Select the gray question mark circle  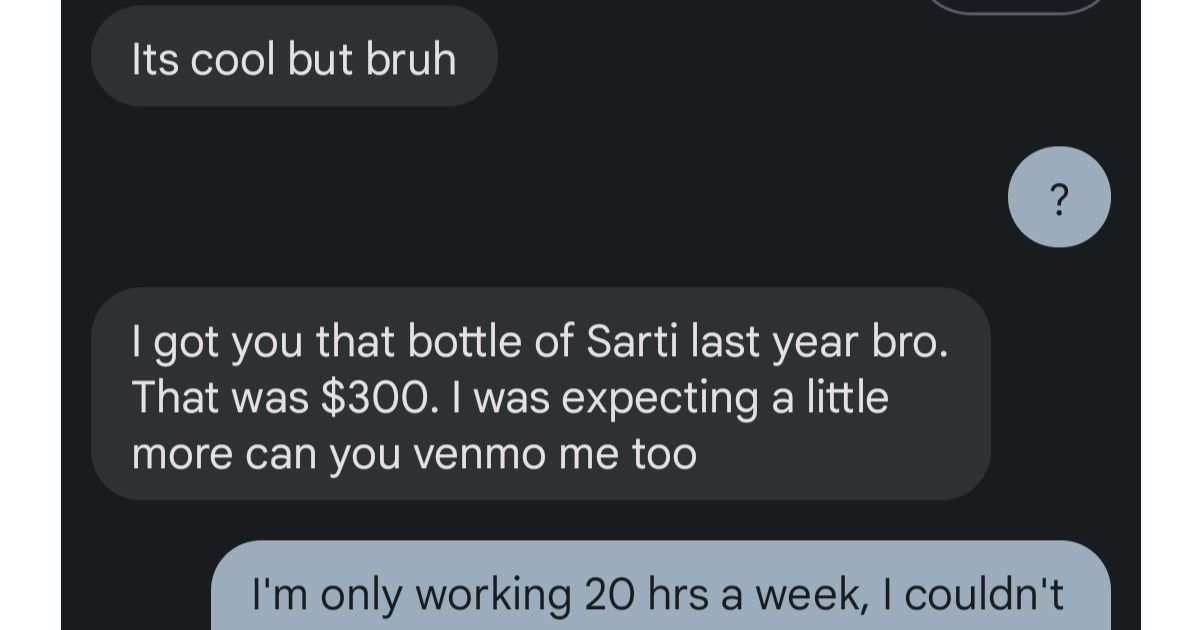coord(1059,197)
